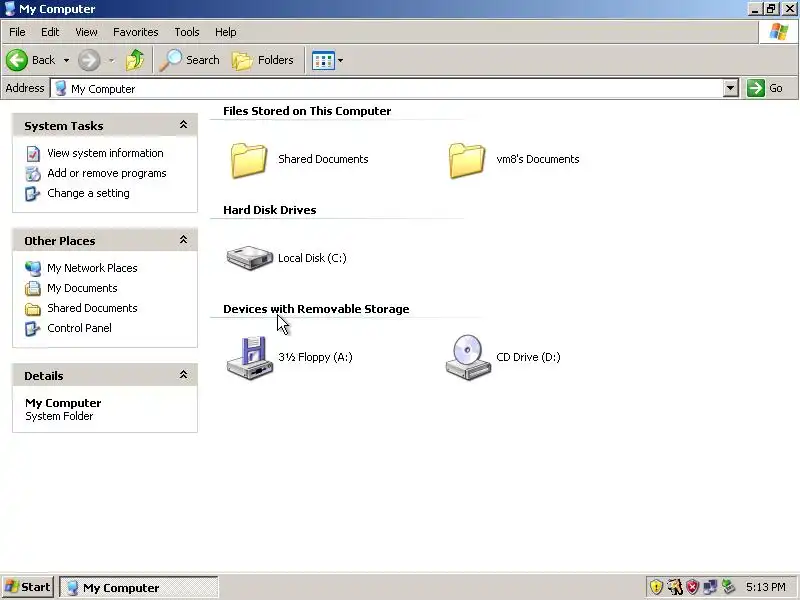Open the My Documents link
Image resolution: width=800 pixels, height=600 pixels.
pos(82,288)
